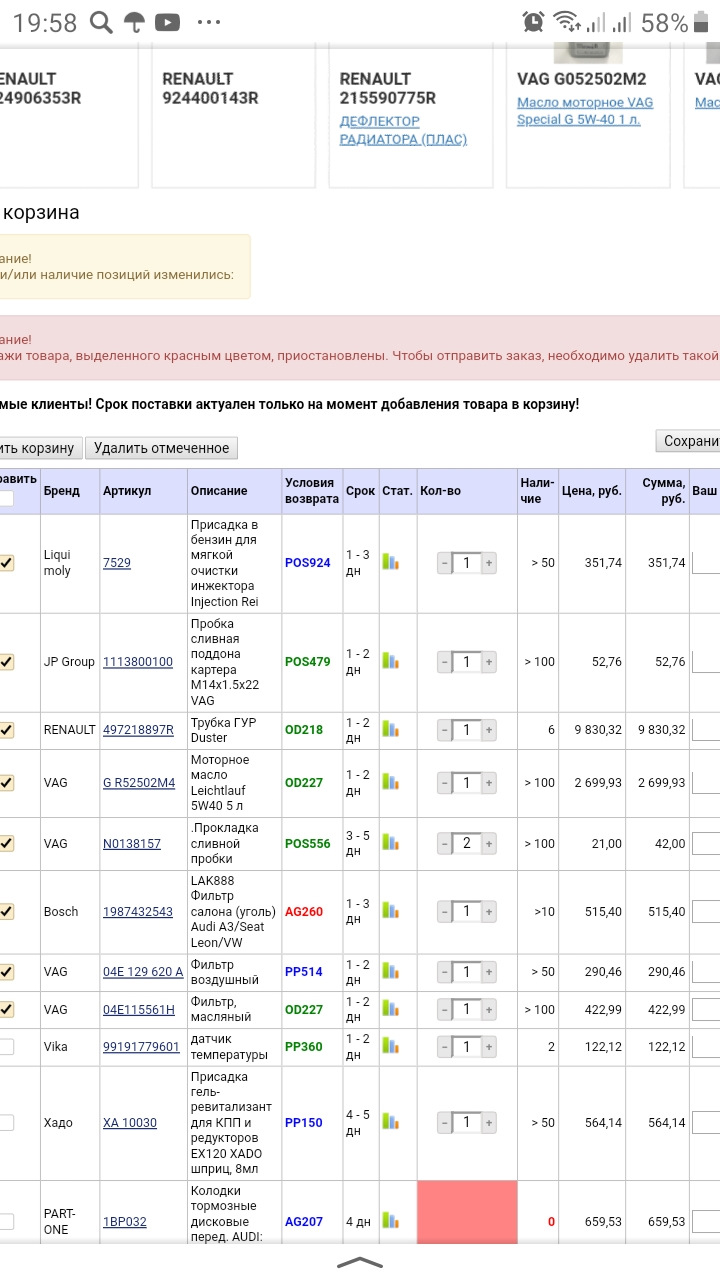720x1280 pixels.
Task: Check the Хадо row checkbox
Action: tap(6, 1122)
